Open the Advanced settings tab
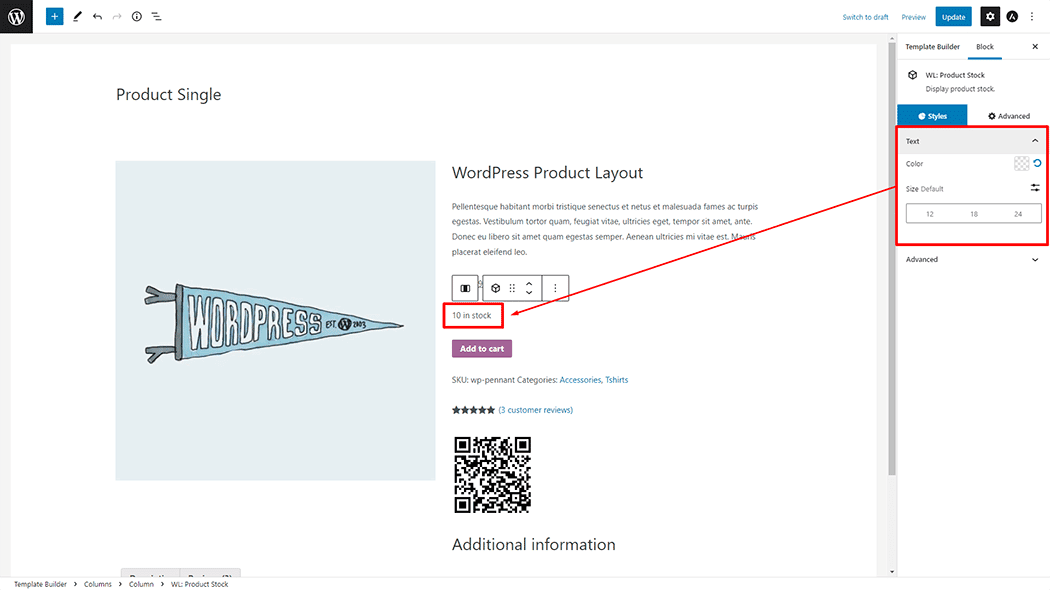This screenshot has width=1050, height=590. point(1009,116)
